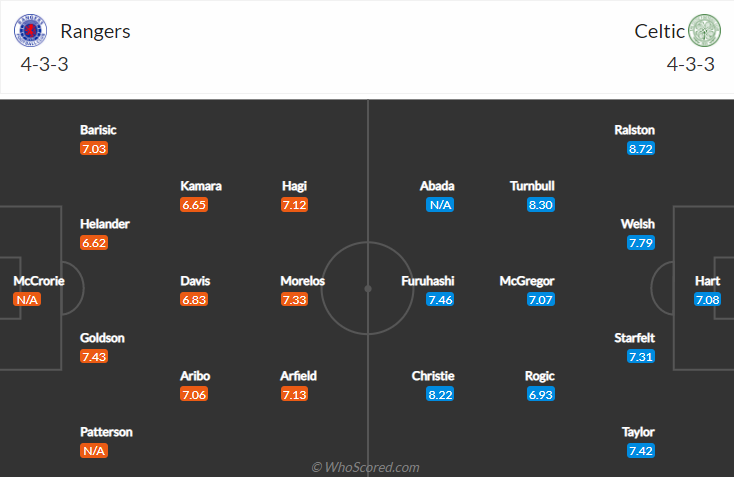Click Morelos' 7.33 rating badge
Screen dimensions: 734x477
[x=294, y=300]
